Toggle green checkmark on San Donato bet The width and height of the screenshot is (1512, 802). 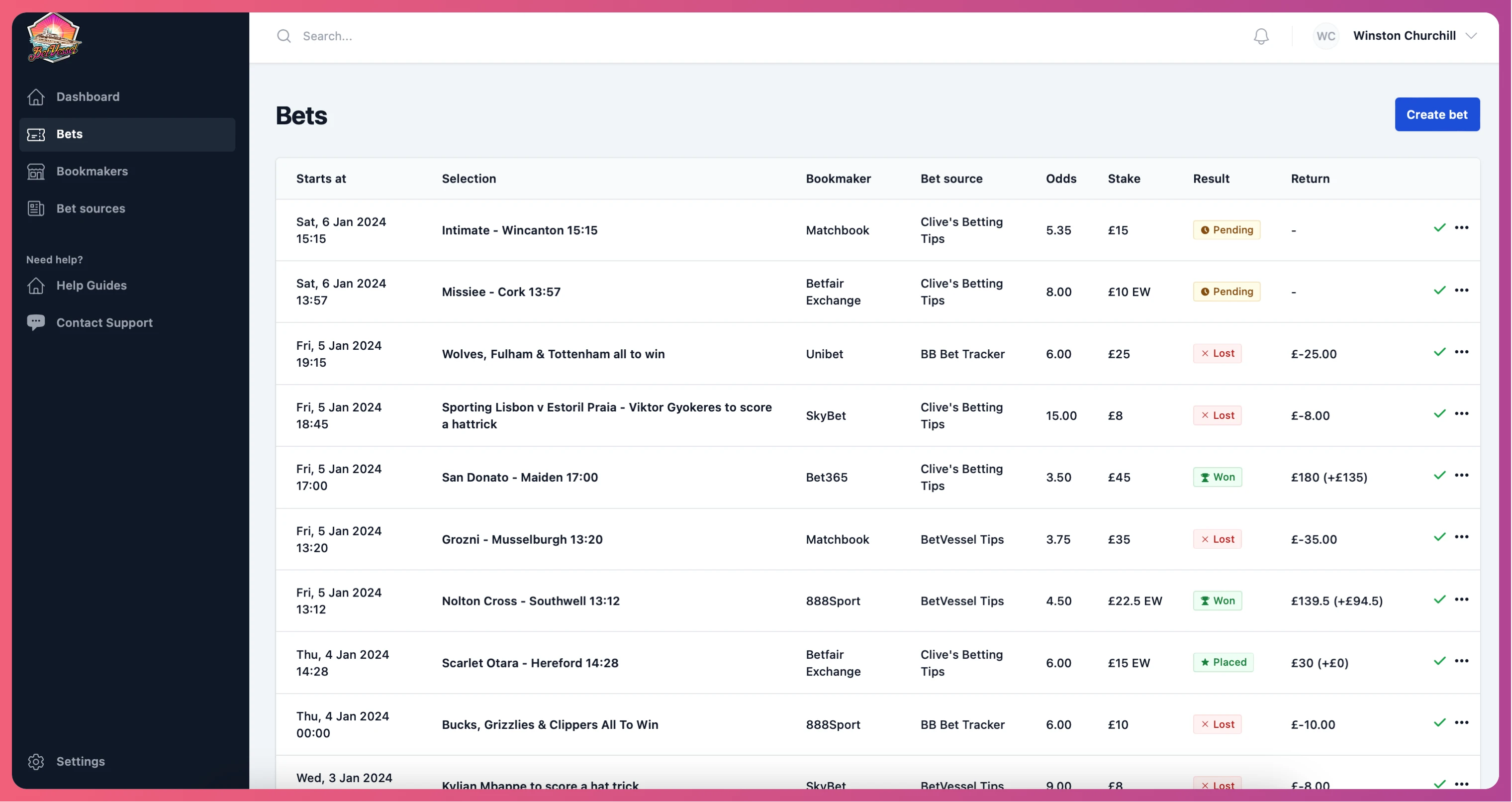[x=1439, y=475]
